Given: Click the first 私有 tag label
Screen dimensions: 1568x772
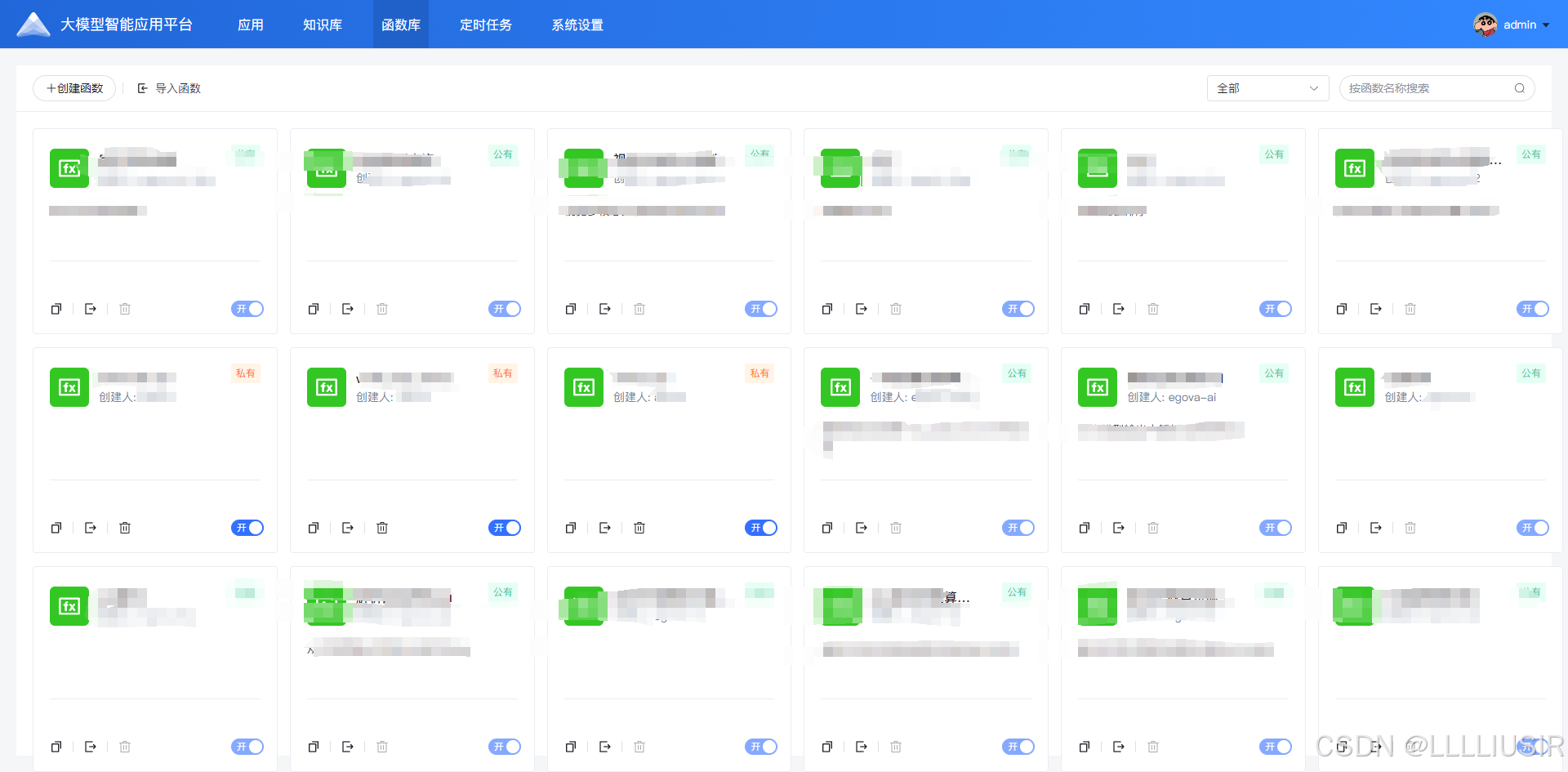Looking at the screenshot, I should click(x=246, y=373).
